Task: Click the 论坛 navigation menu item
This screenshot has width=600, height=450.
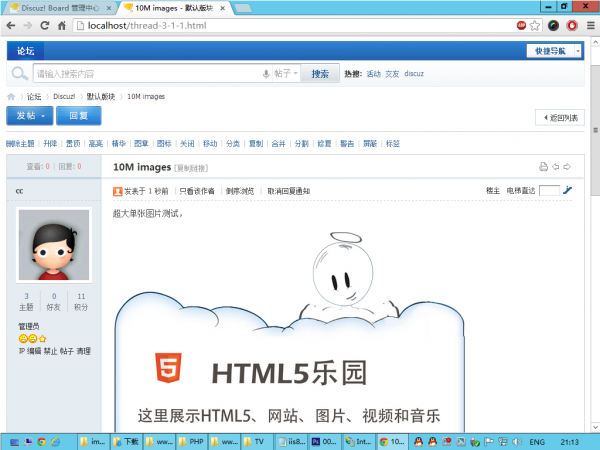Action: click(x=25, y=51)
